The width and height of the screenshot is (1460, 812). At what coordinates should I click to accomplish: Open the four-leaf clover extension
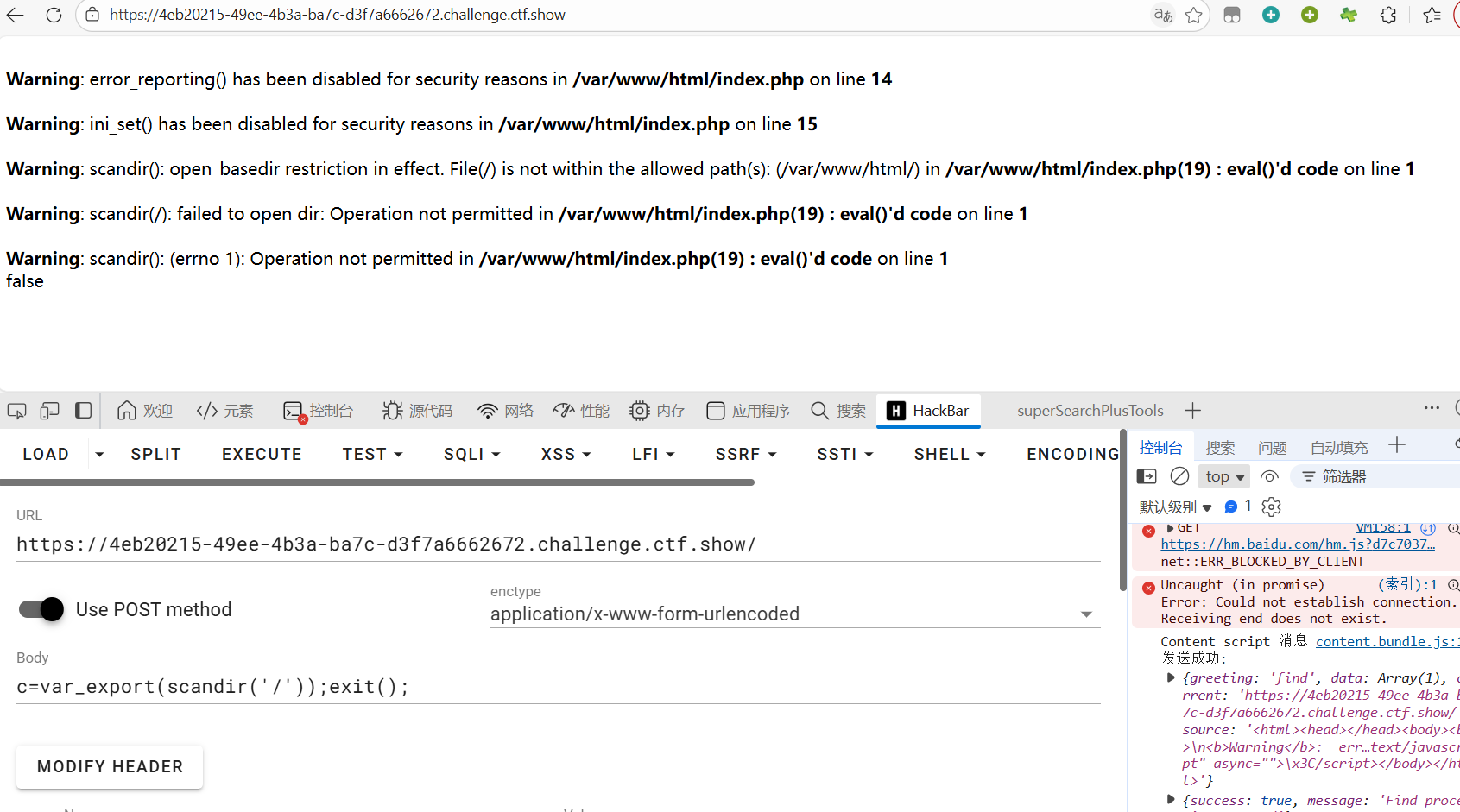[x=1349, y=15]
